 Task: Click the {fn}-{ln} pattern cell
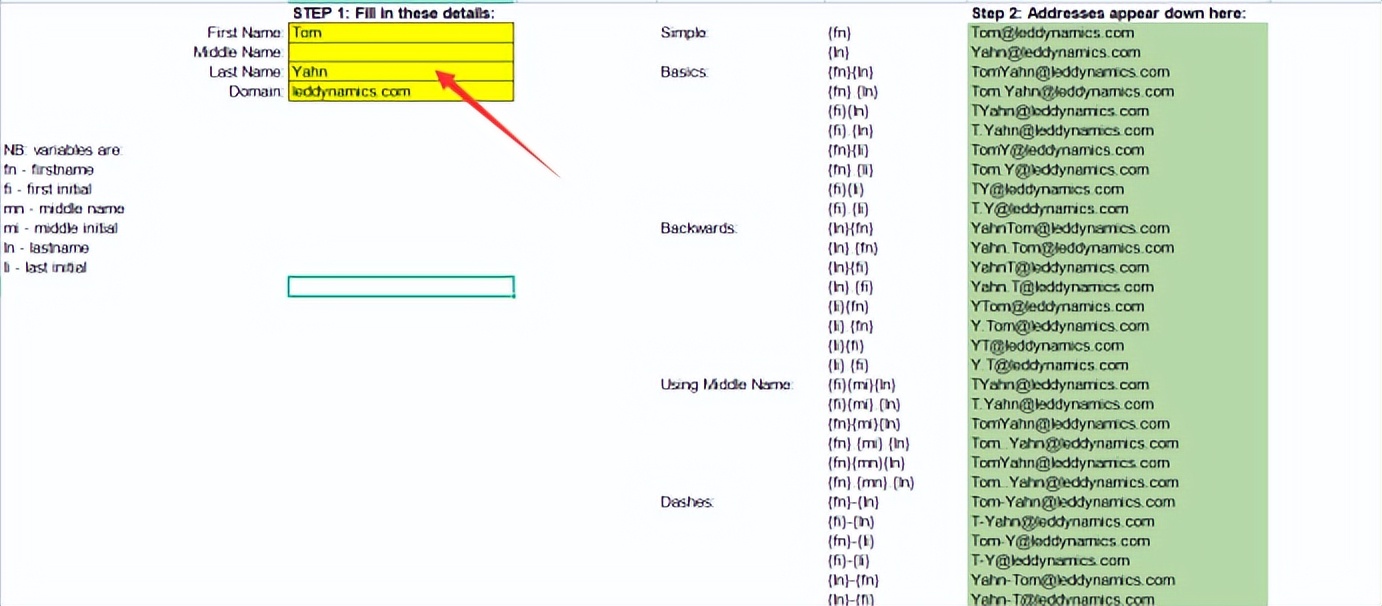(x=854, y=502)
